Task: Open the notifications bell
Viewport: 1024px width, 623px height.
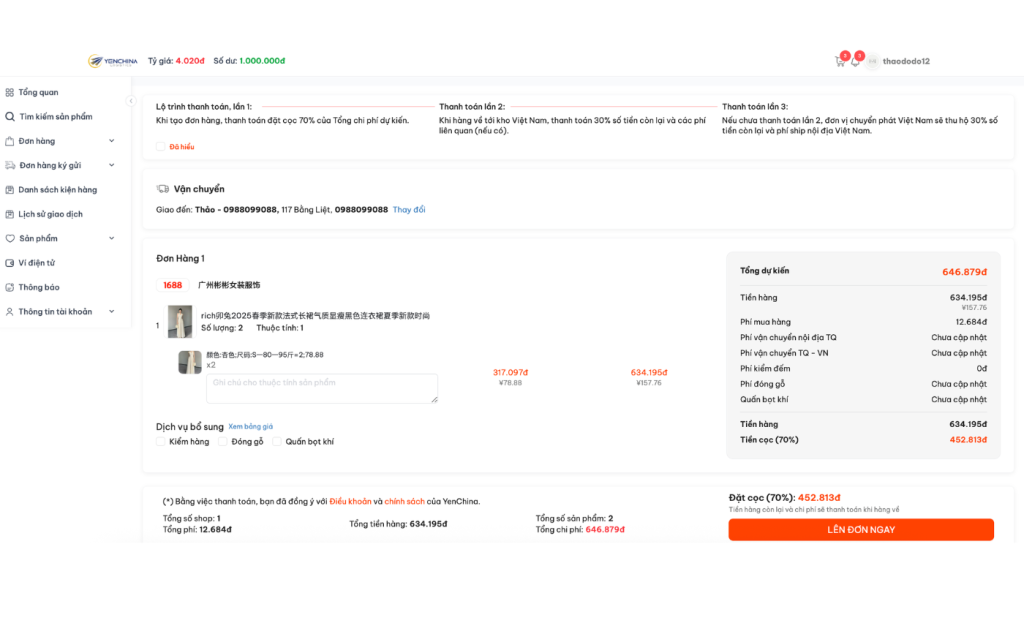Action: coord(855,61)
